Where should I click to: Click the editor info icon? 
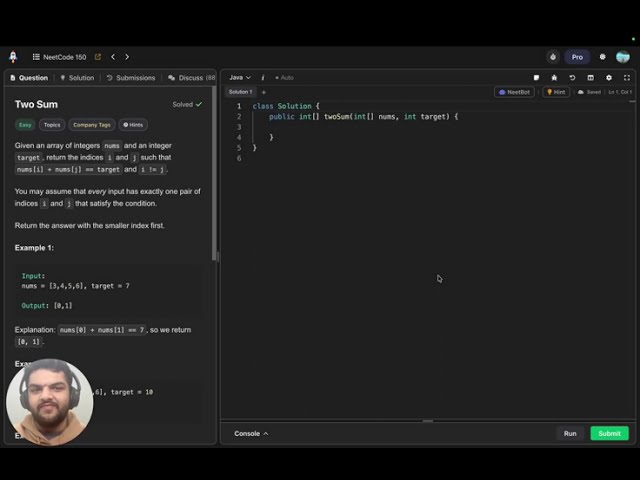pyautogui.click(x=263, y=77)
